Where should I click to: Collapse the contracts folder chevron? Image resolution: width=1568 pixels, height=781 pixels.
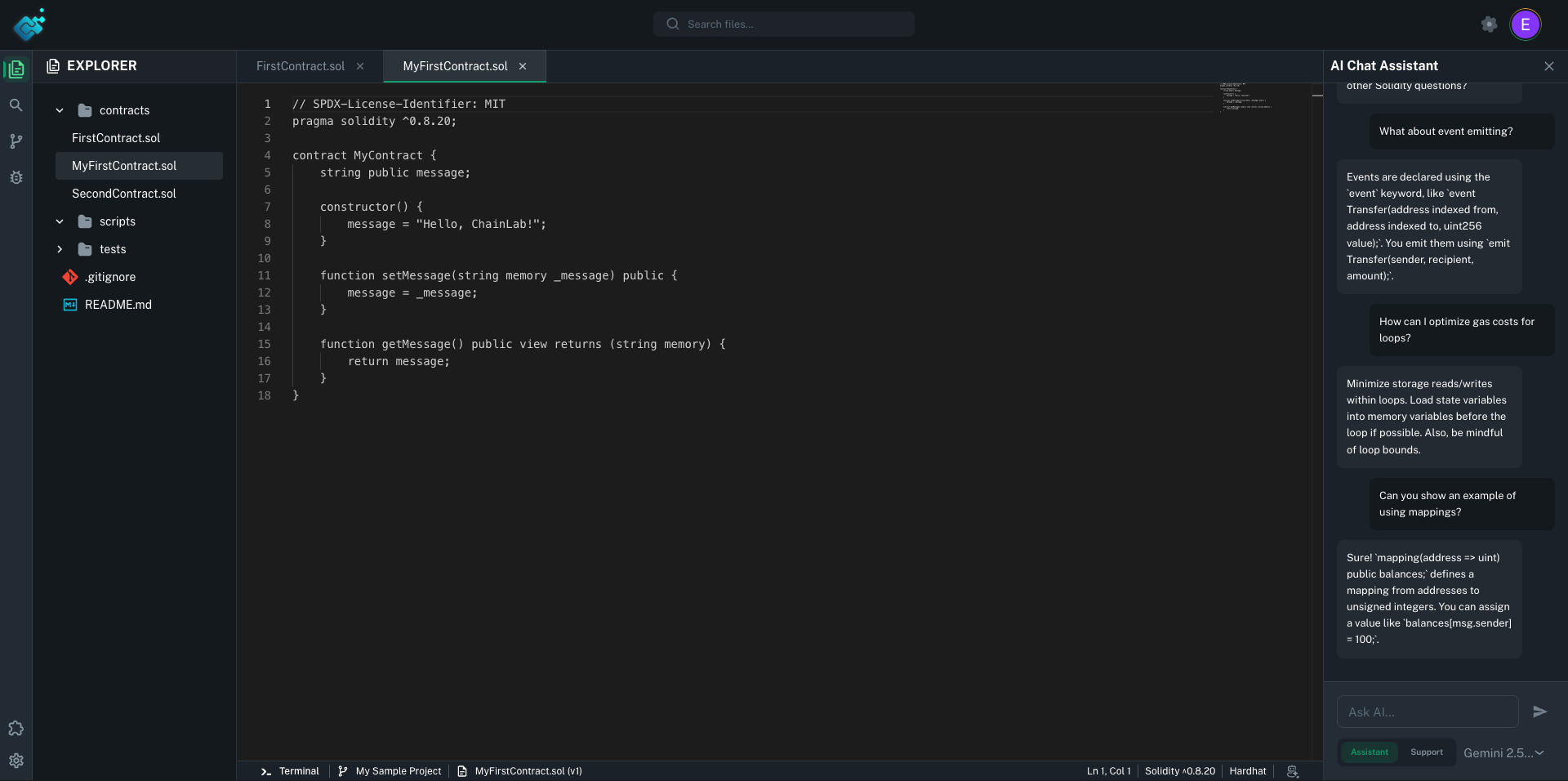pos(60,110)
